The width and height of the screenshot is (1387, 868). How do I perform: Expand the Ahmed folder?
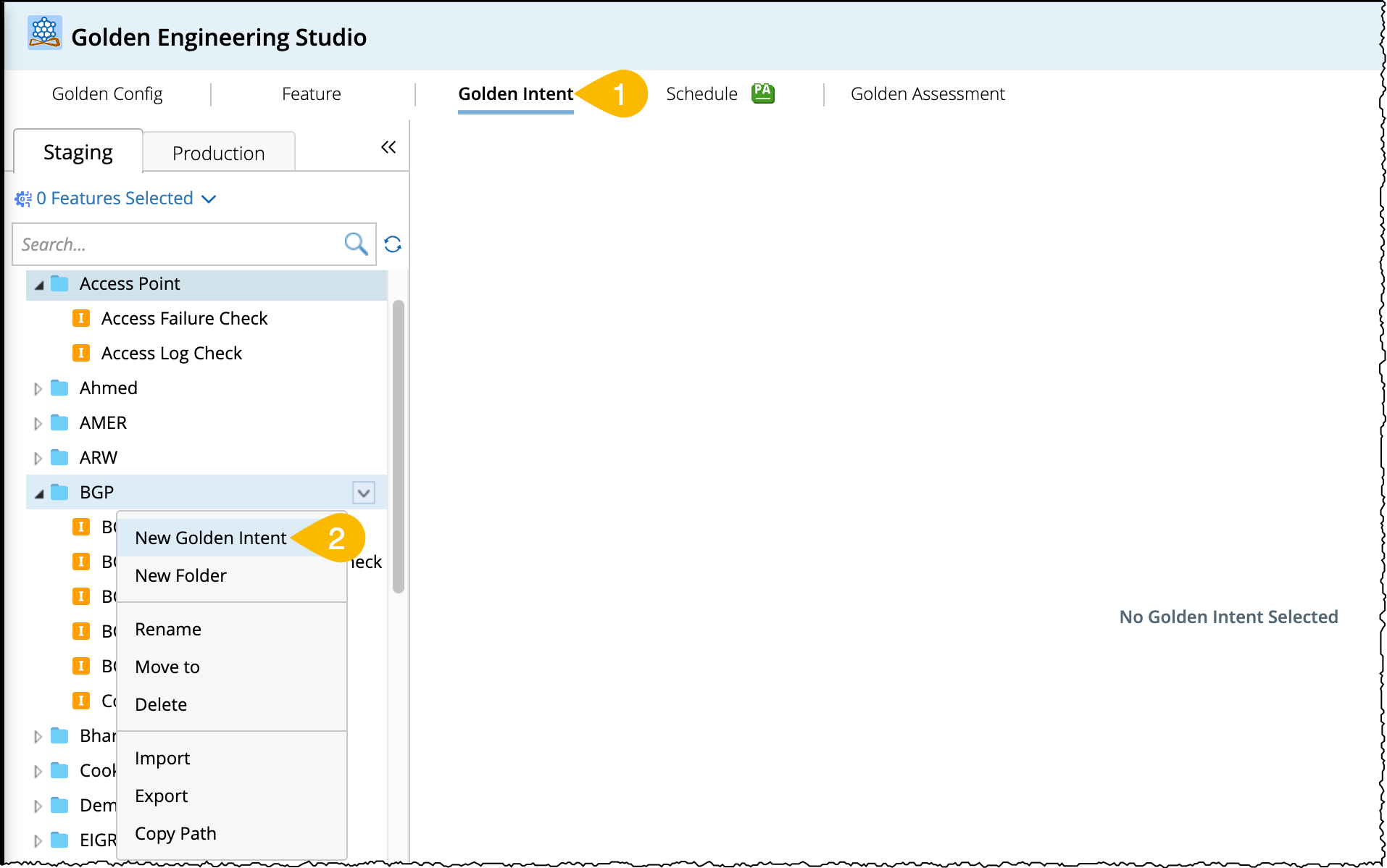[x=38, y=389]
